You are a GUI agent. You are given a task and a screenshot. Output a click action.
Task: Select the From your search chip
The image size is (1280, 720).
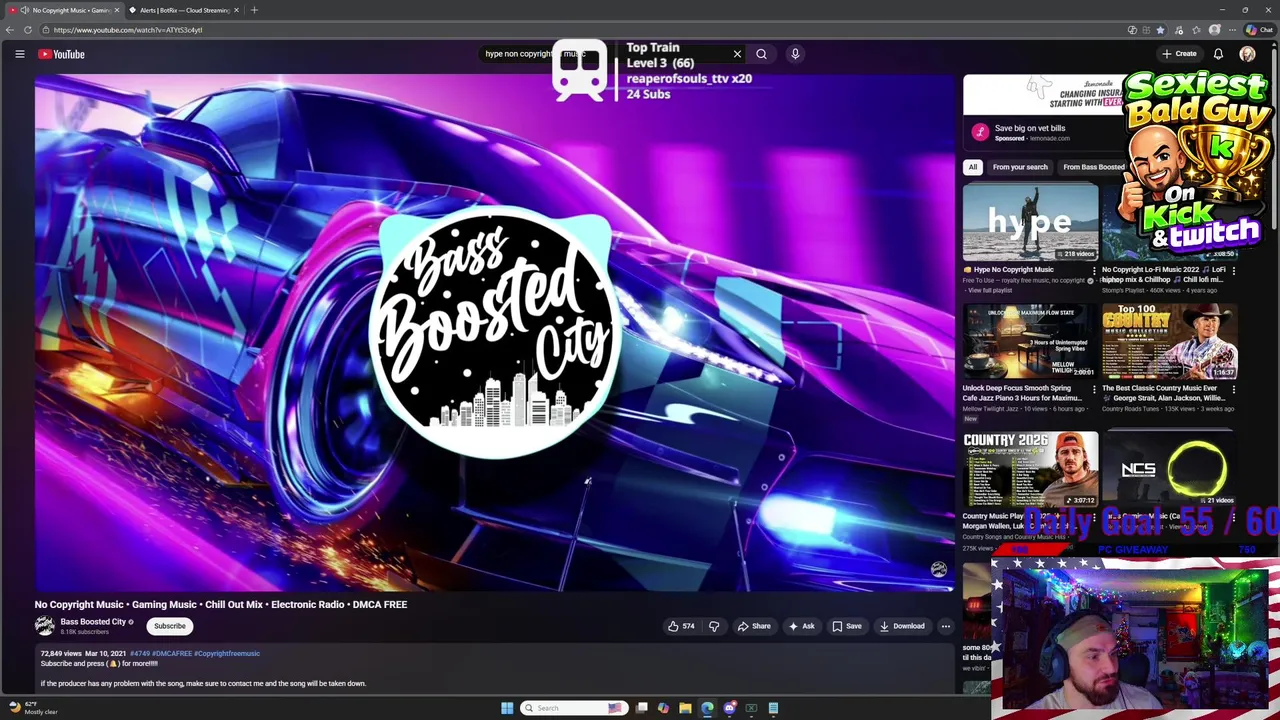click(1020, 167)
